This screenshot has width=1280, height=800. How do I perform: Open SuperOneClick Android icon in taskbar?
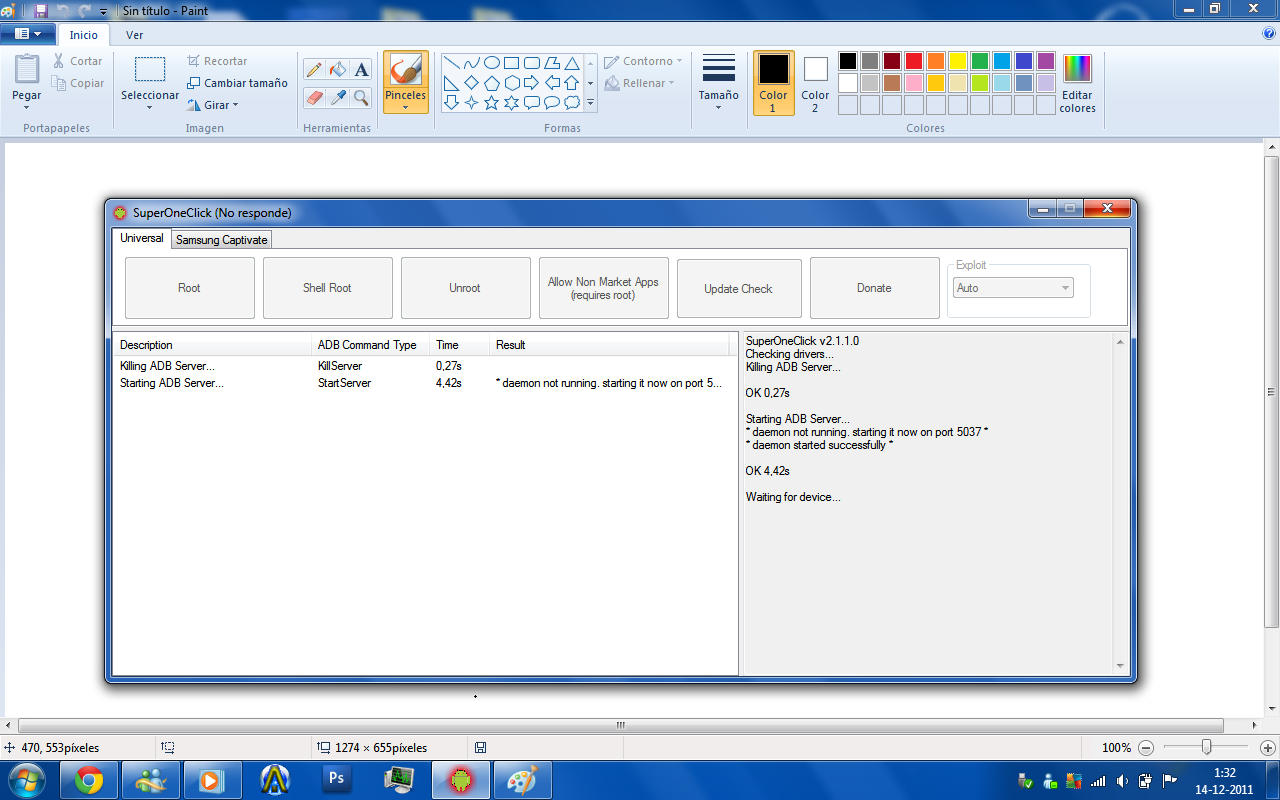(461, 780)
